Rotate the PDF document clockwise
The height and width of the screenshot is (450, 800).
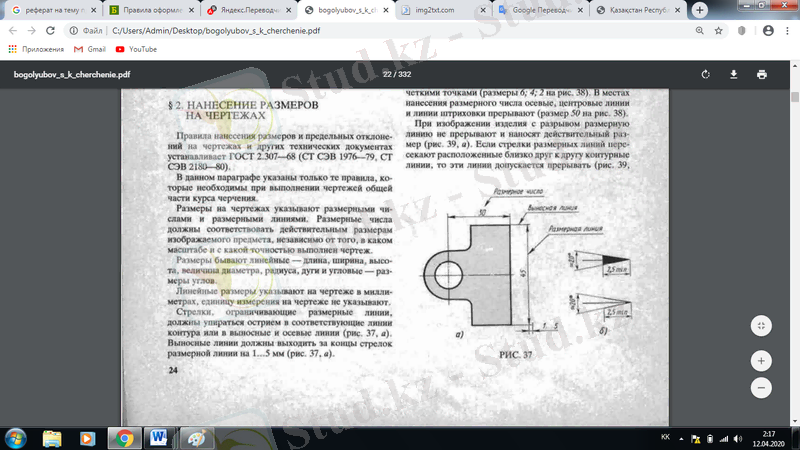[706, 74]
